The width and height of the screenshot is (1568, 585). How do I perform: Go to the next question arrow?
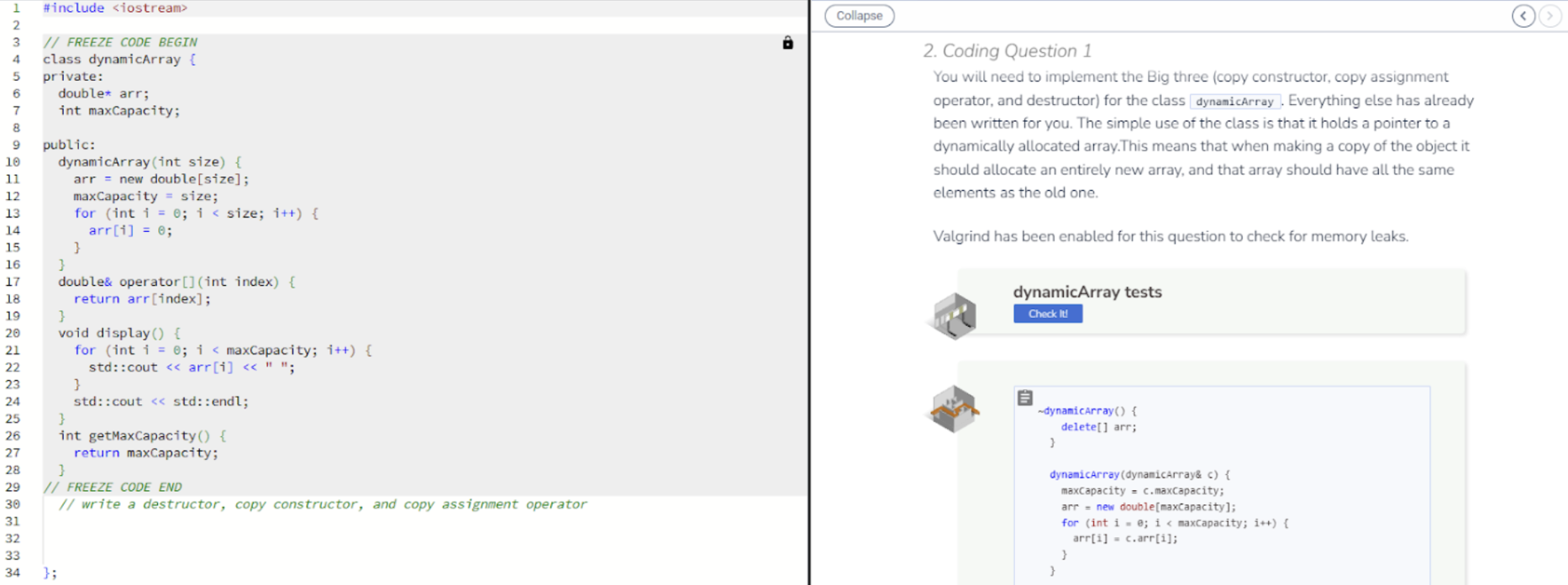[1550, 16]
